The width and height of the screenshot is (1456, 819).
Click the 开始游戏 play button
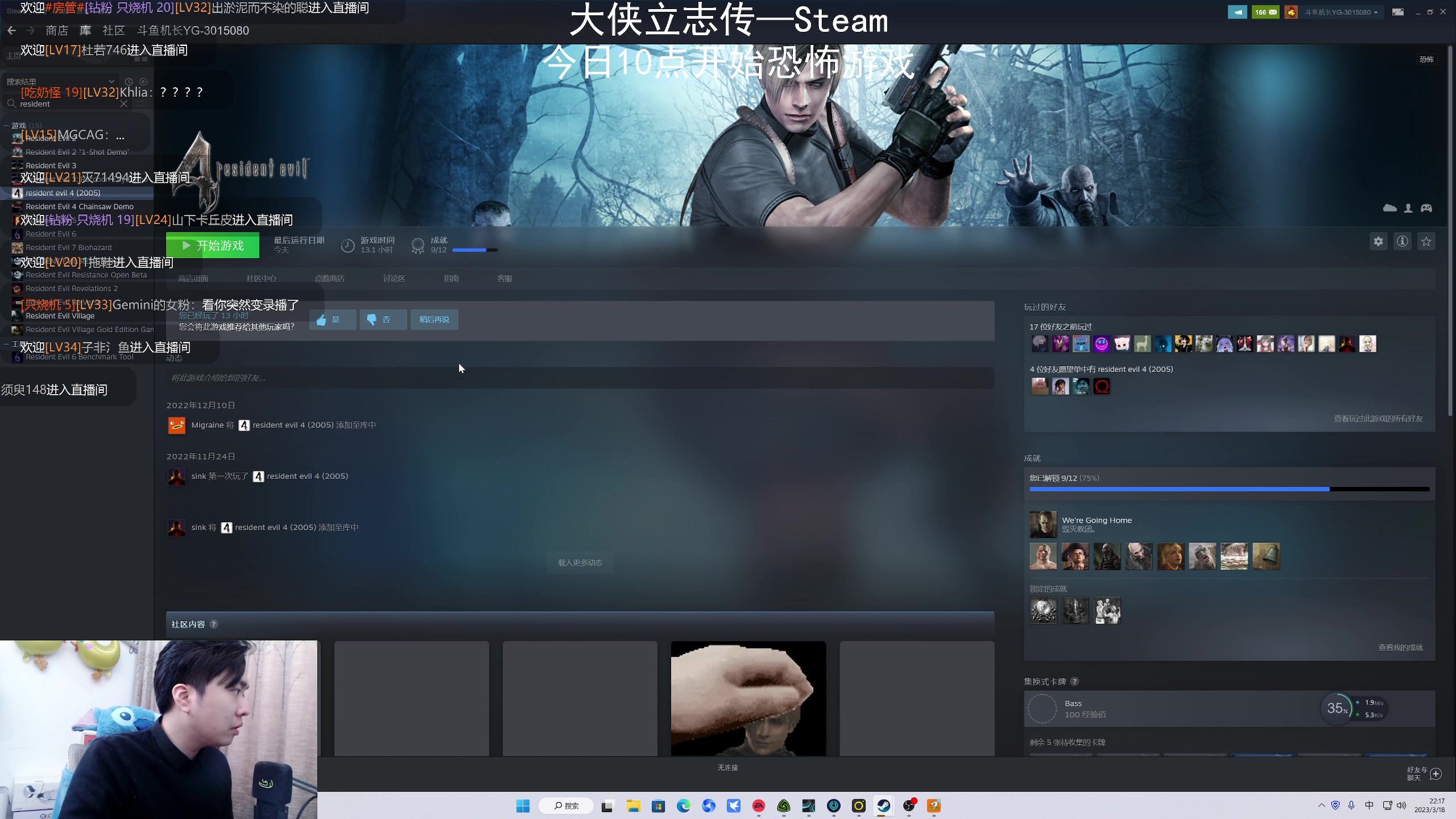(212, 245)
